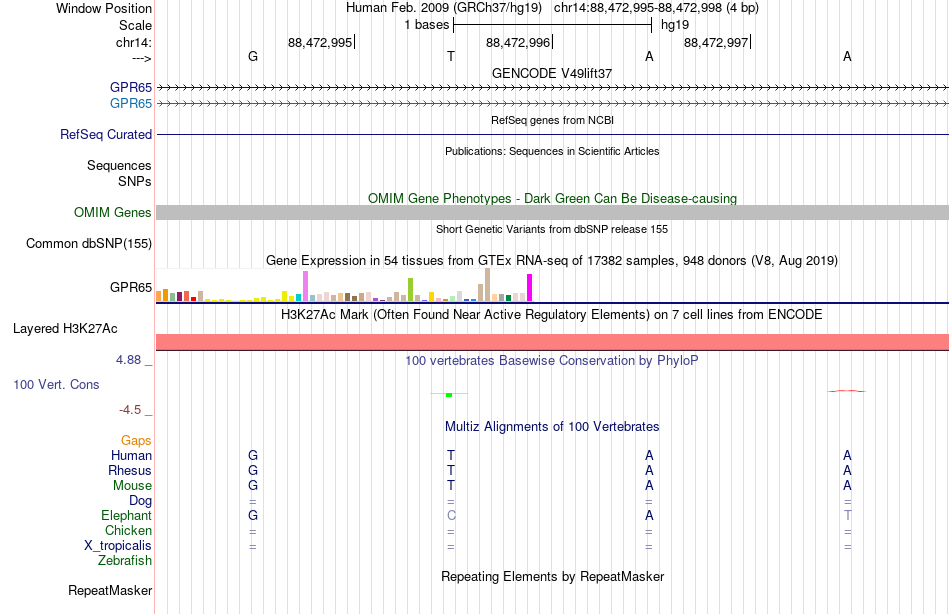Click the GPR65 GTEx expression label
The image size is (950, 614).
click(131, 287)
